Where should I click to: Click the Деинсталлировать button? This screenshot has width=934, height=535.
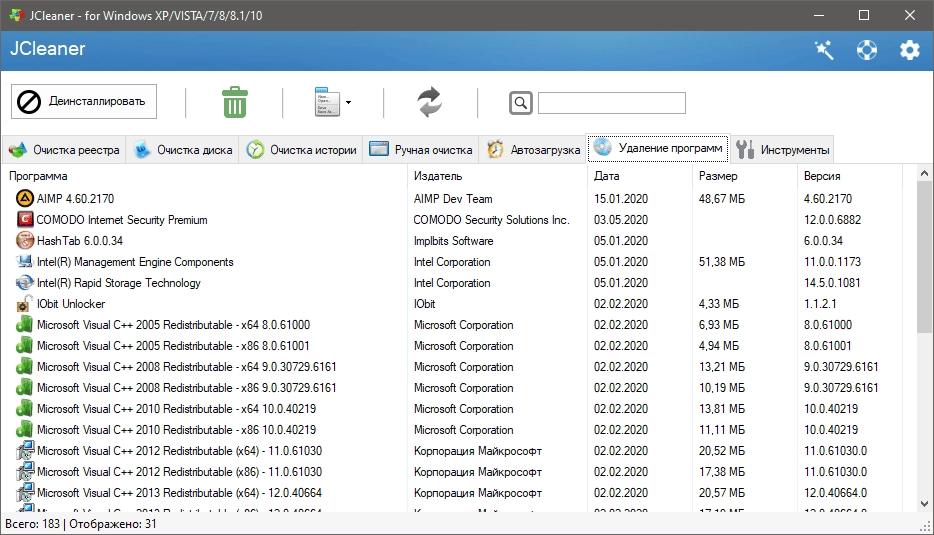[x=84, y=102]
